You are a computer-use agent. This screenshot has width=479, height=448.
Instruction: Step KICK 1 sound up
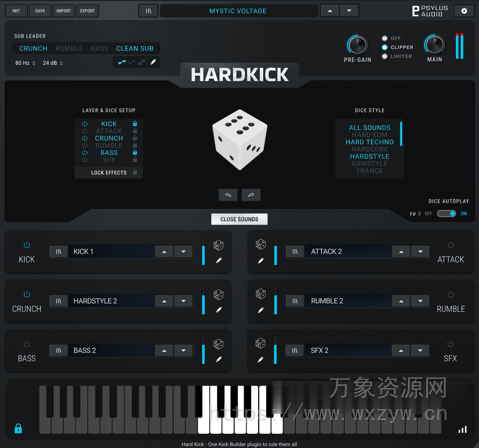[164, 252]
